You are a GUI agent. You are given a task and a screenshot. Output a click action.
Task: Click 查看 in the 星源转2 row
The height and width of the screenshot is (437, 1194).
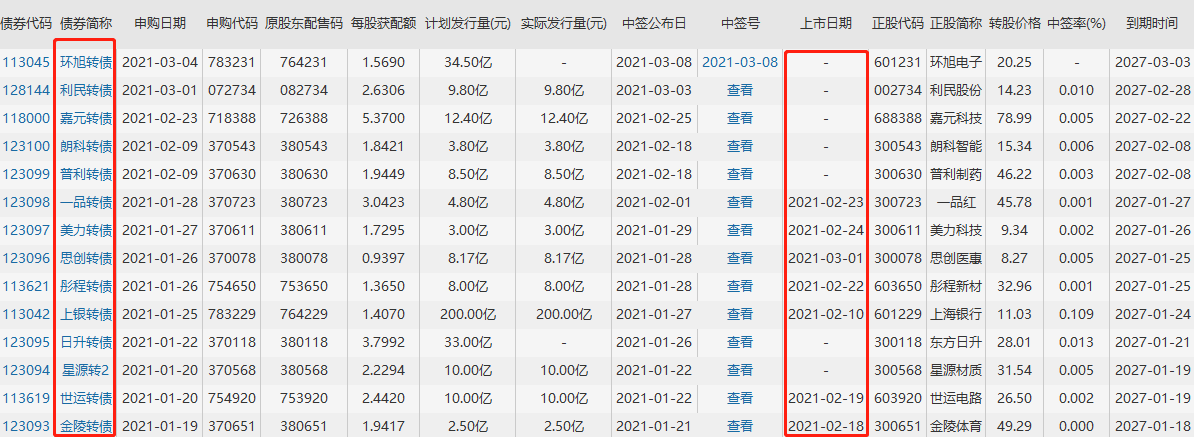tap(740, 370)
